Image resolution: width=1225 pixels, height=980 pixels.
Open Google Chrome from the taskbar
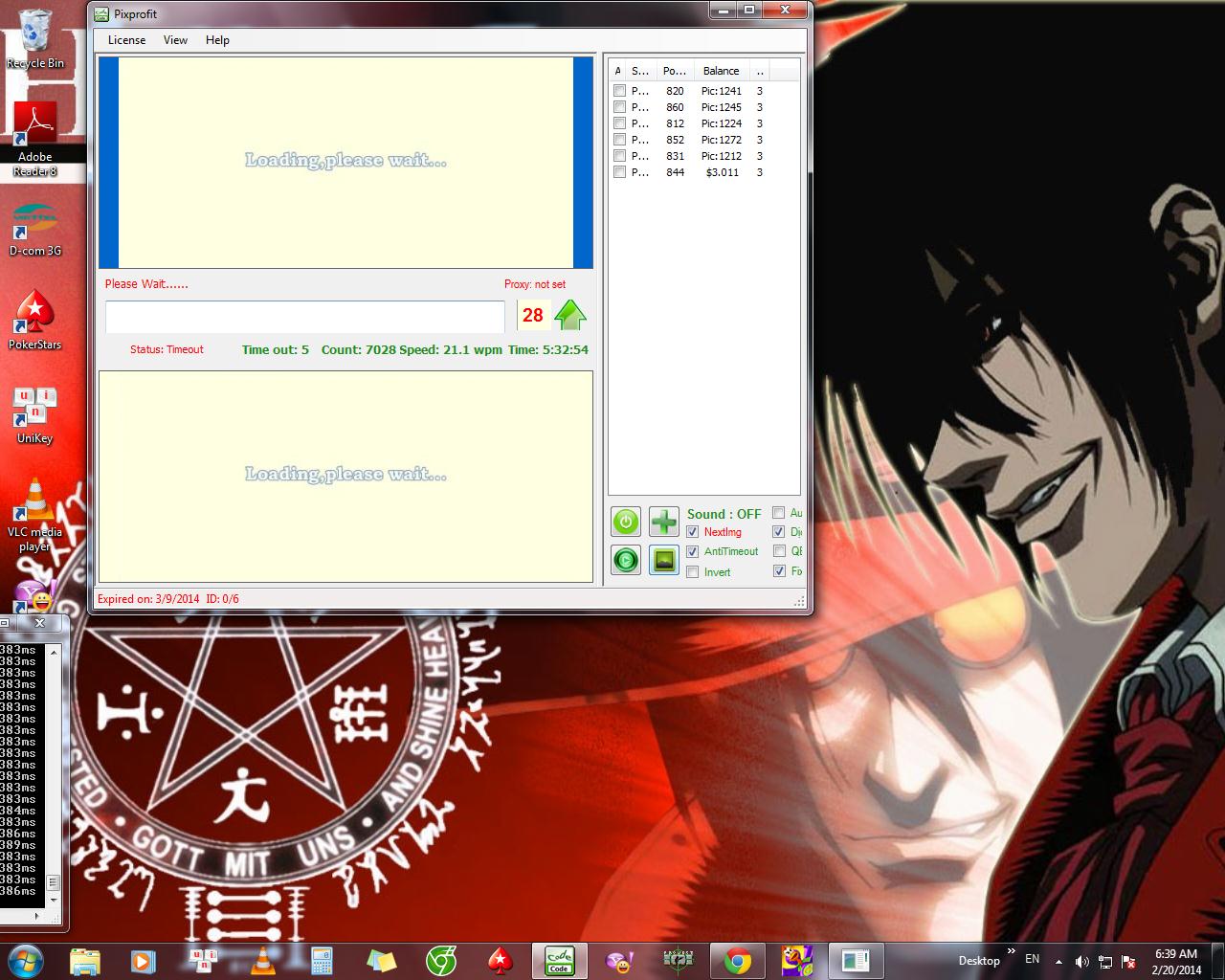(x=737, y=960)
